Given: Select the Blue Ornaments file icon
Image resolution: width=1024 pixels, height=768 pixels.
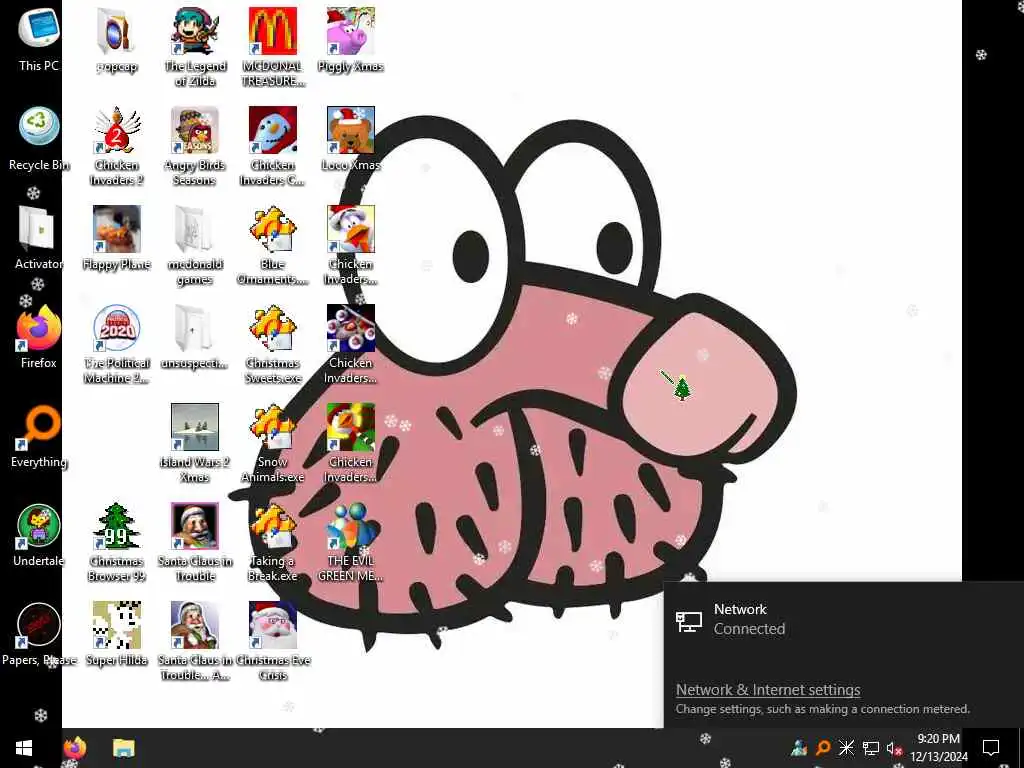Looking at the screenshot, I should [272, 229].
